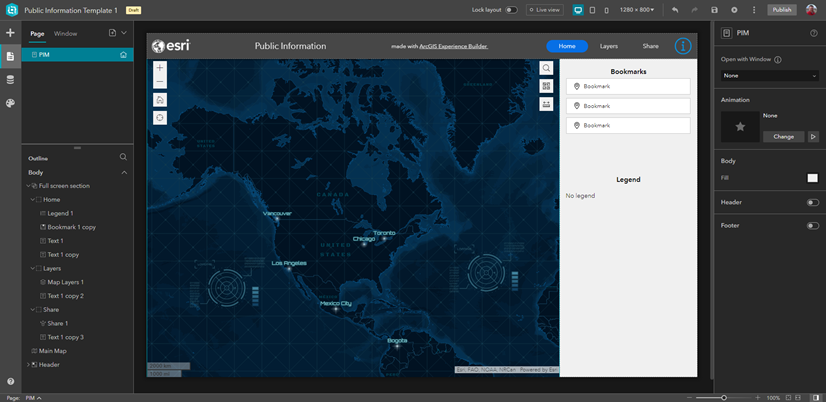Select the Layers tab in app header

(x=608, y=46)
